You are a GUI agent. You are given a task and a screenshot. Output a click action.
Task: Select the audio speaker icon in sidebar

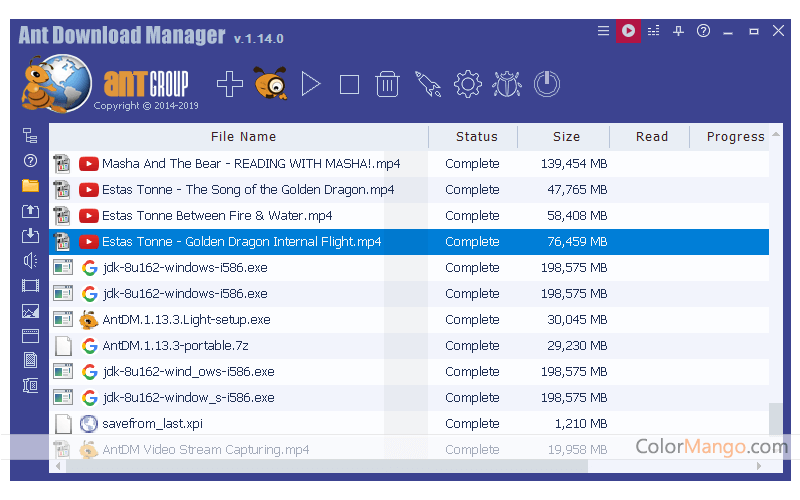tap(30, 261)
